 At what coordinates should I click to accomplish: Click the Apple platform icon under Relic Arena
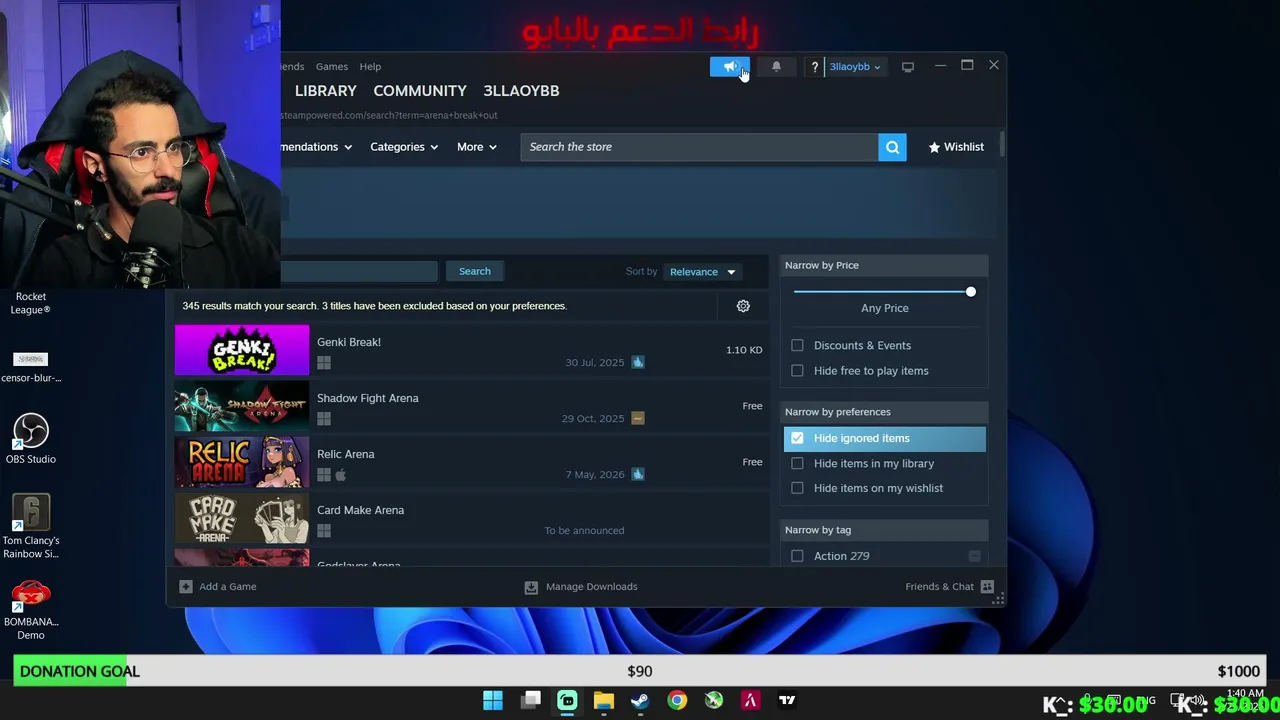[340, 475]
